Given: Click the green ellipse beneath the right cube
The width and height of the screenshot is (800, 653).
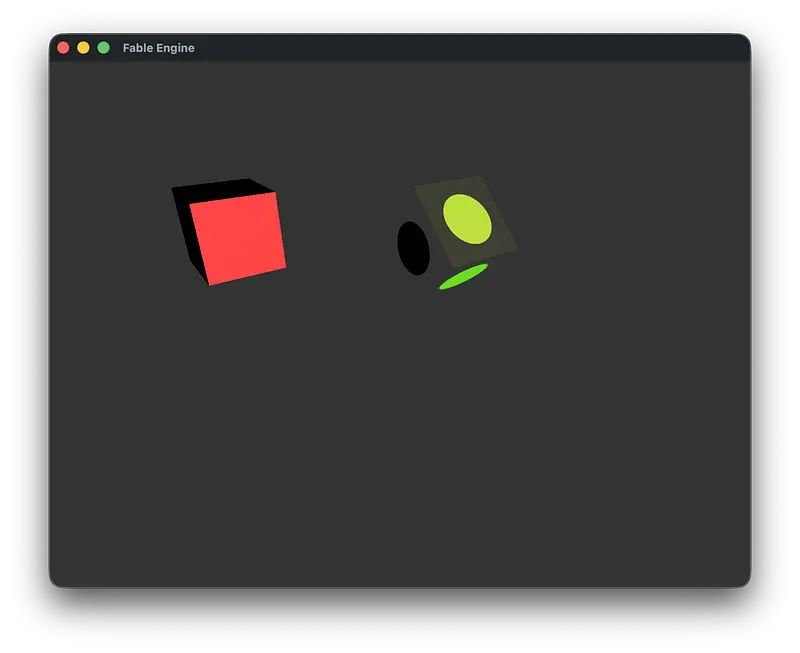Looking at the screenshot, I should pyautogui.click(x=463, y=277).
